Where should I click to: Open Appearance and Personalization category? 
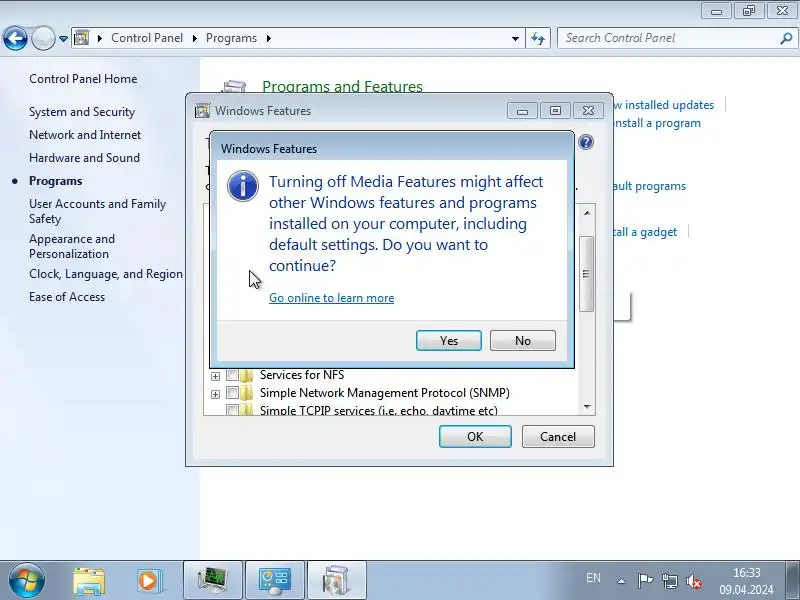(x=72, y=246)
